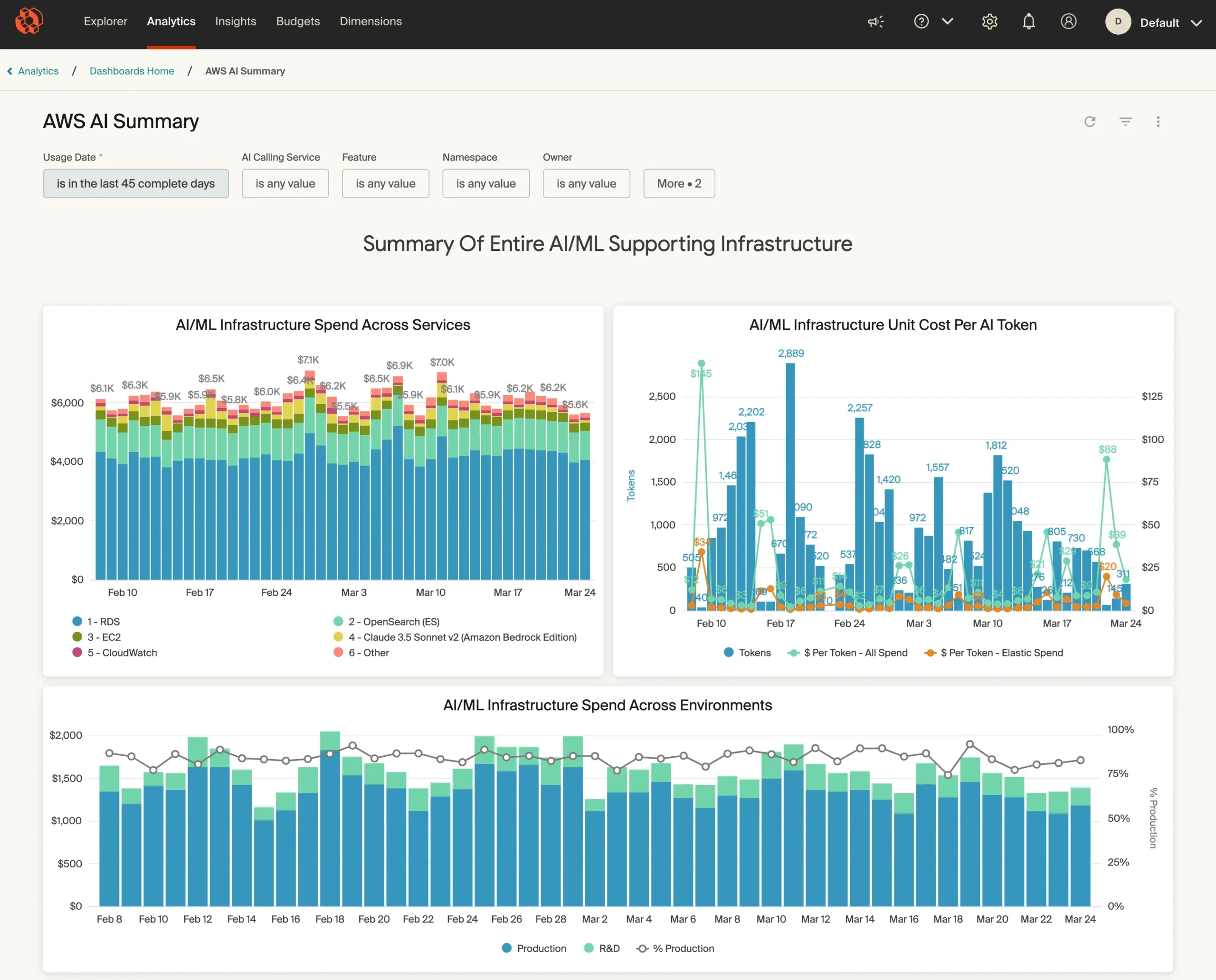The height and width of the screenshot is (980, 1216).
Task: Open the settings gear icon
Action: (989, 22)
